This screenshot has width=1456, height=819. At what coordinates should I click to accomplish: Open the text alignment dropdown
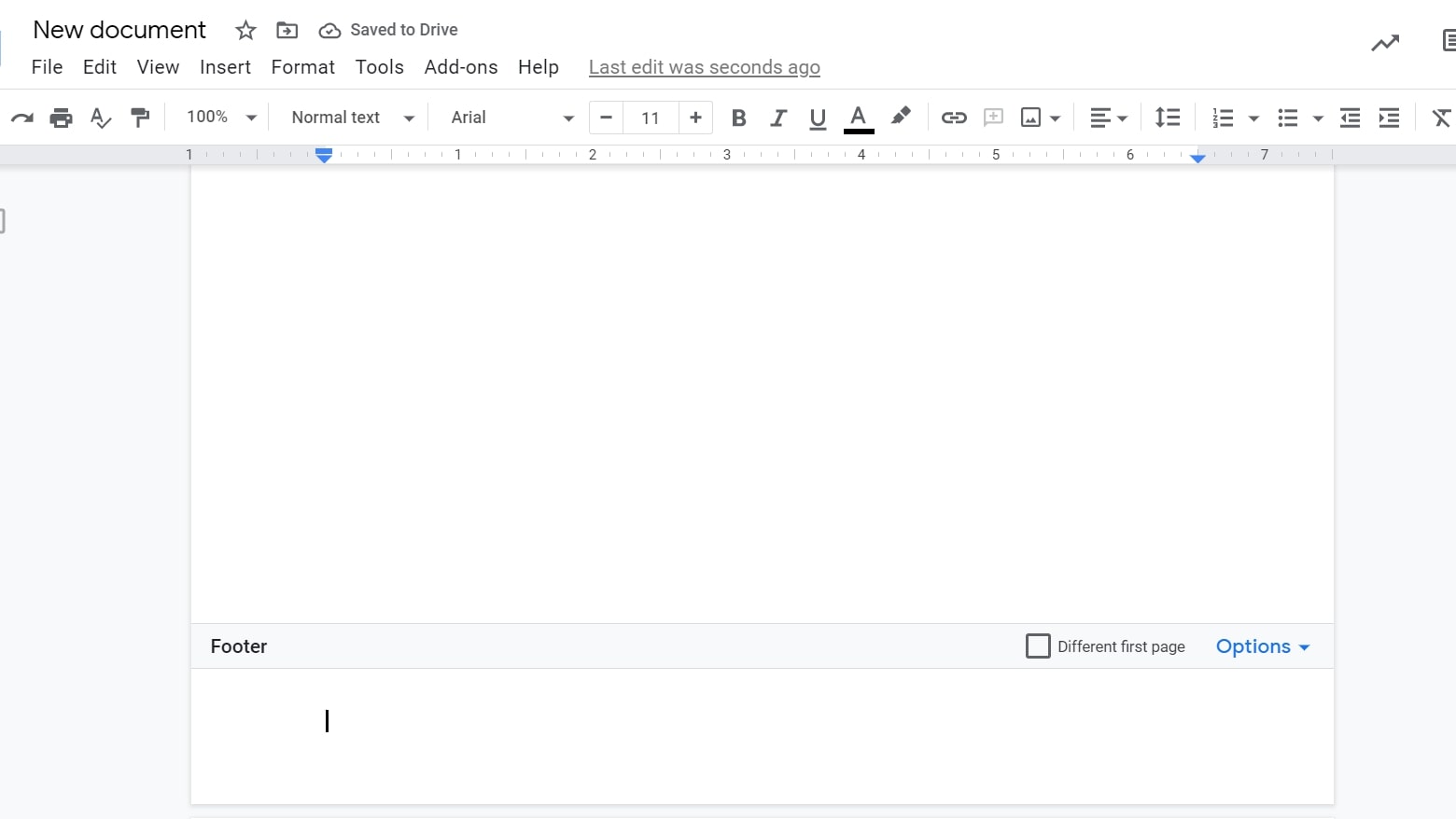pos(1109,118)
